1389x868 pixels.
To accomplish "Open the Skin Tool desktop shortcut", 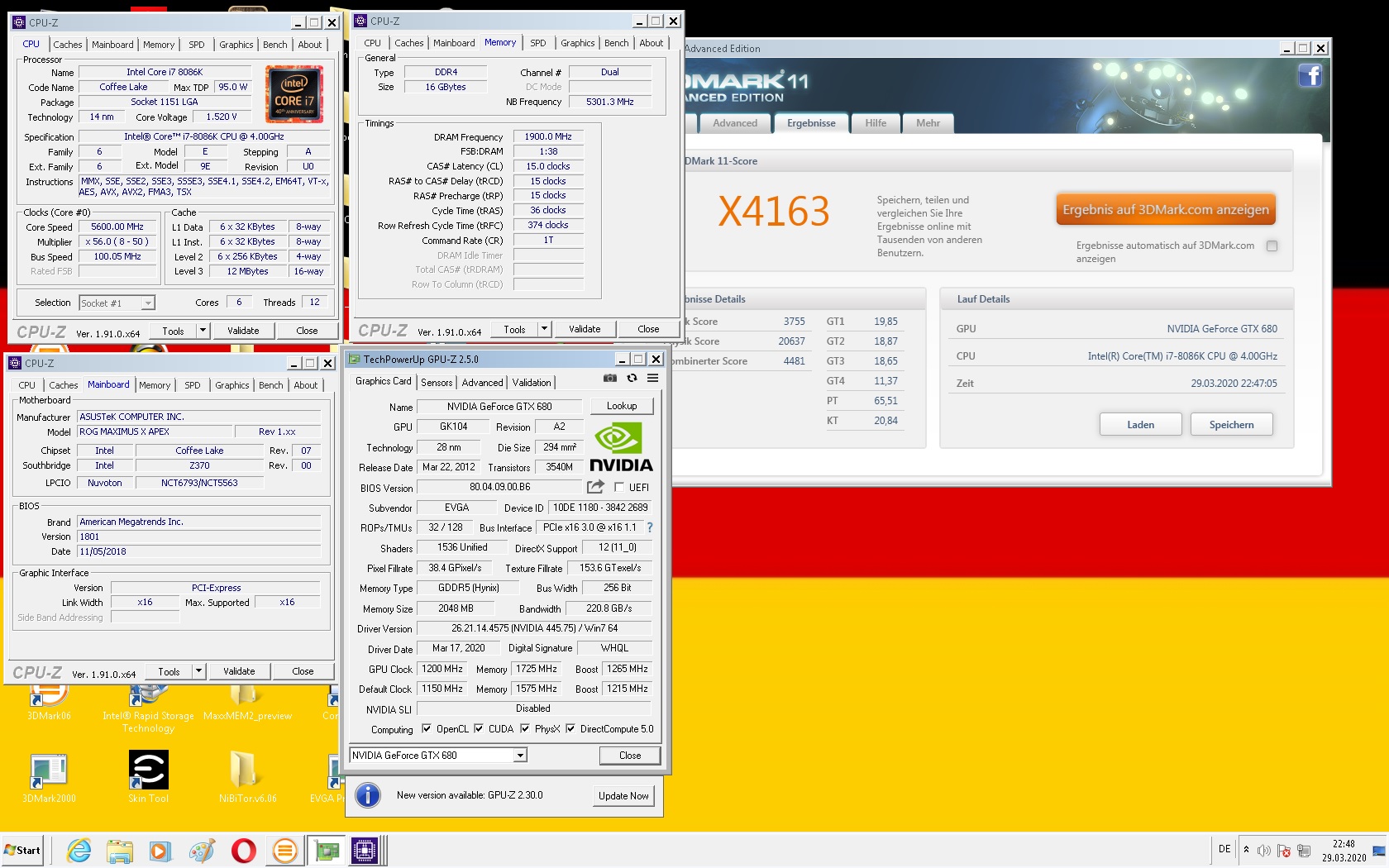I will (149, 777).
